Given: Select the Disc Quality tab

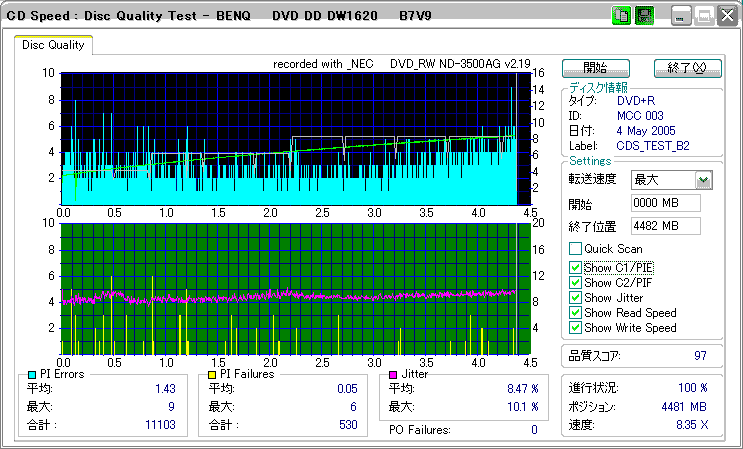Looking at the screenshot, I should pos(54,45).
